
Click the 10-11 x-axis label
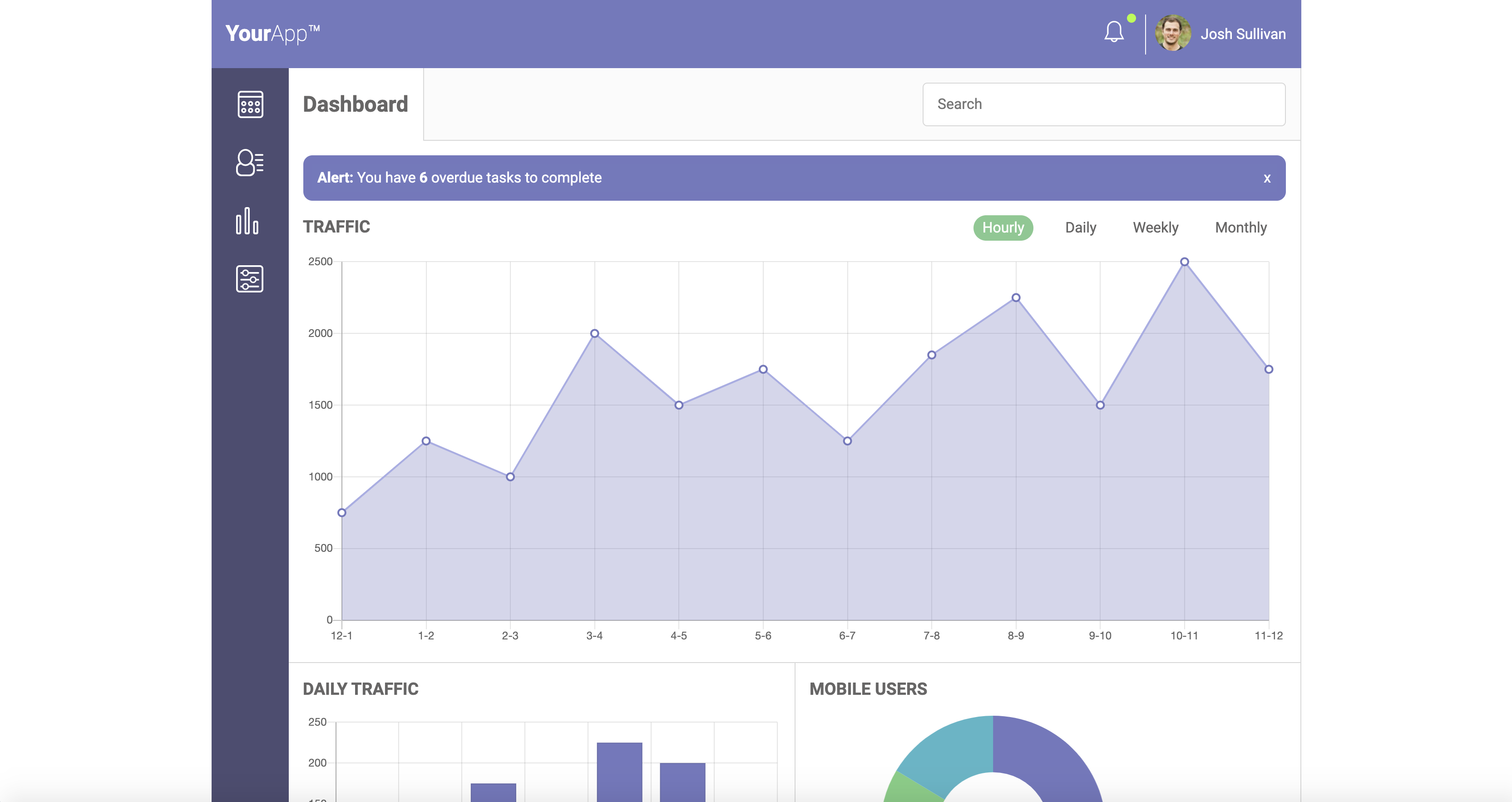[1184, 636]
